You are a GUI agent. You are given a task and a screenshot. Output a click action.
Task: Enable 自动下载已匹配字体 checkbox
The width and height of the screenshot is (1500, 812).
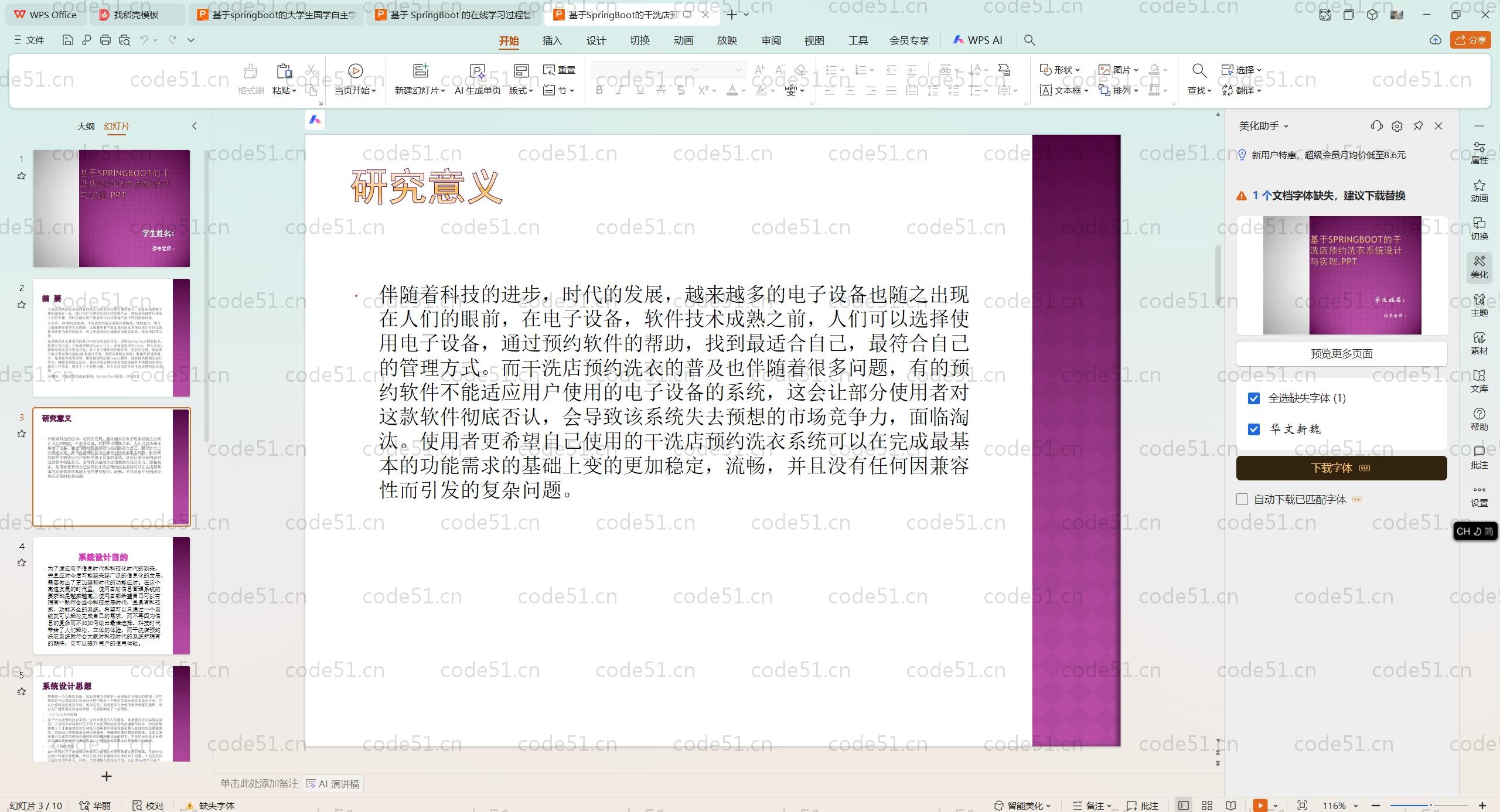pos(1242,499)
